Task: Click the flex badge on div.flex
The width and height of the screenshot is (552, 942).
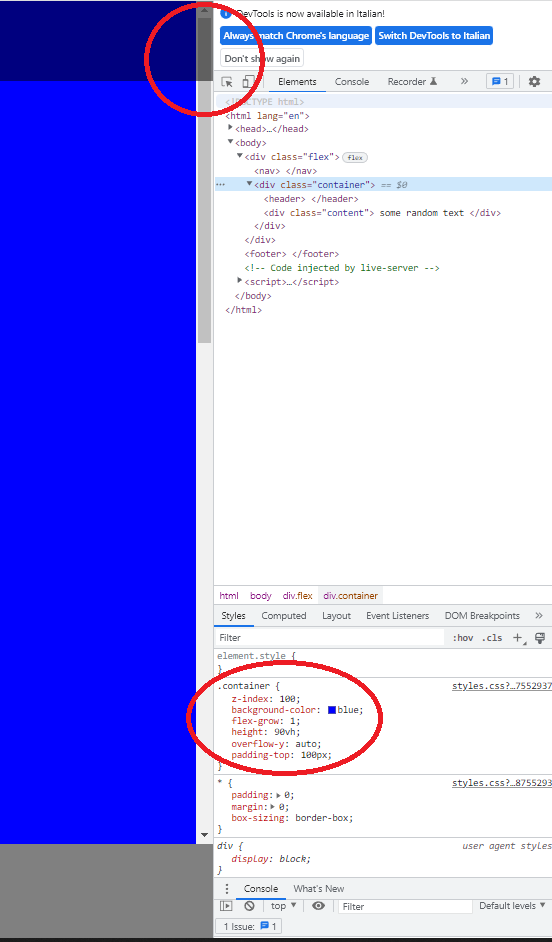Action: click(x=355, y=157)
